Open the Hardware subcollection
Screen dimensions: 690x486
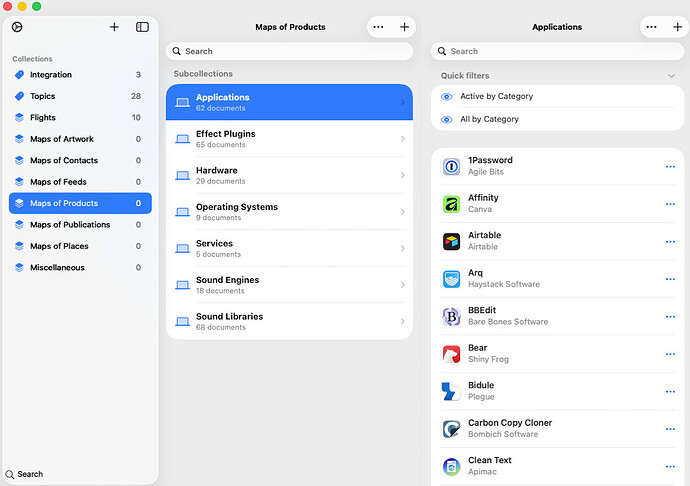click(288, 175)
